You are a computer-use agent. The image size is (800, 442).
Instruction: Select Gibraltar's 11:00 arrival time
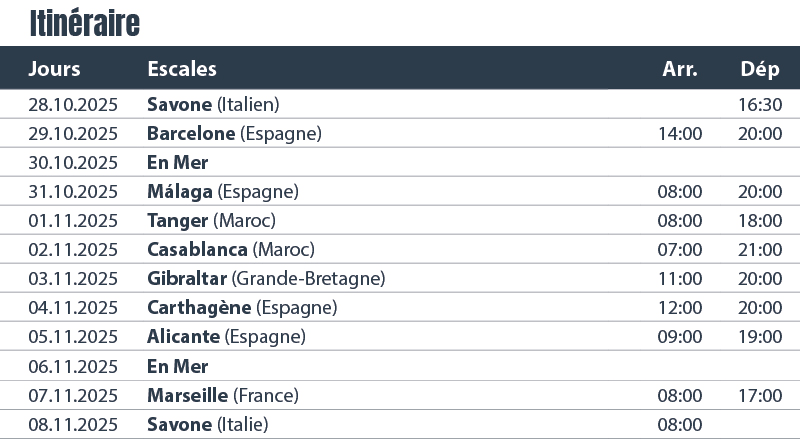click(x=680, y=278)
